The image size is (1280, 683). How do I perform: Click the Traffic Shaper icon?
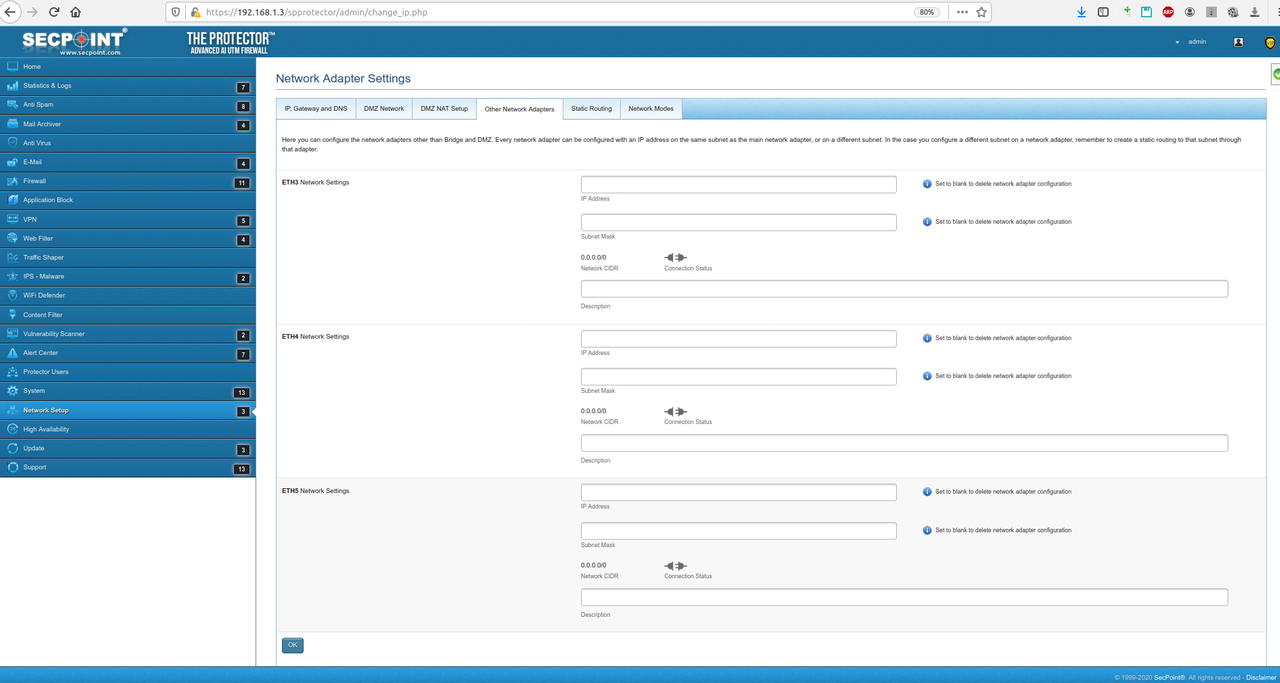point(13,257)
